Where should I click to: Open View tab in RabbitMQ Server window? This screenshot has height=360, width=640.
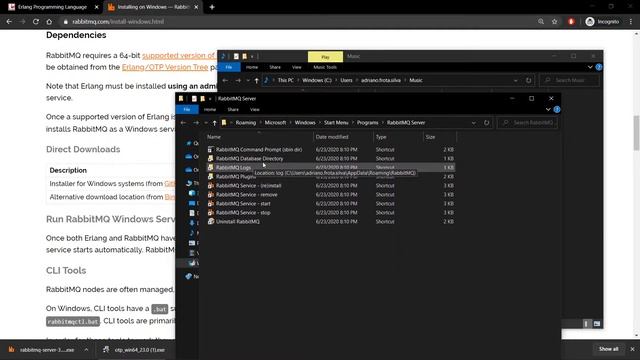pos(255,109)
